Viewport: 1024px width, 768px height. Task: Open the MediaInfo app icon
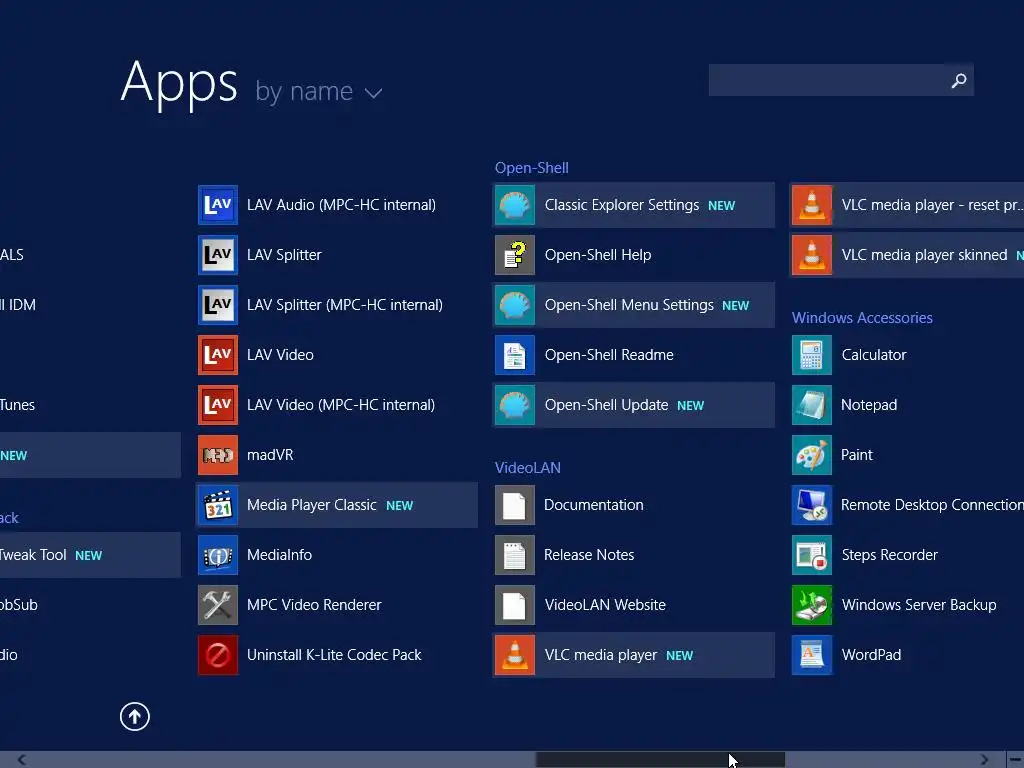click(217, 555)
